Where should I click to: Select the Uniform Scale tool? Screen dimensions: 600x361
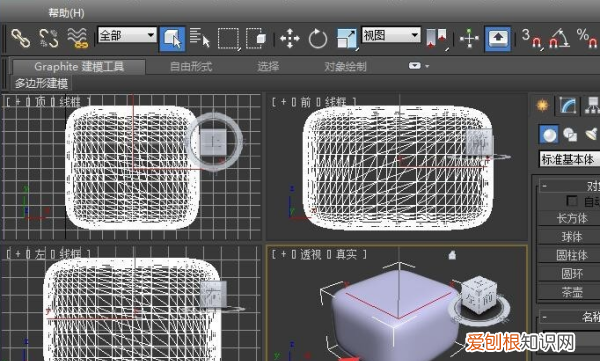click(x=347, y=39)
